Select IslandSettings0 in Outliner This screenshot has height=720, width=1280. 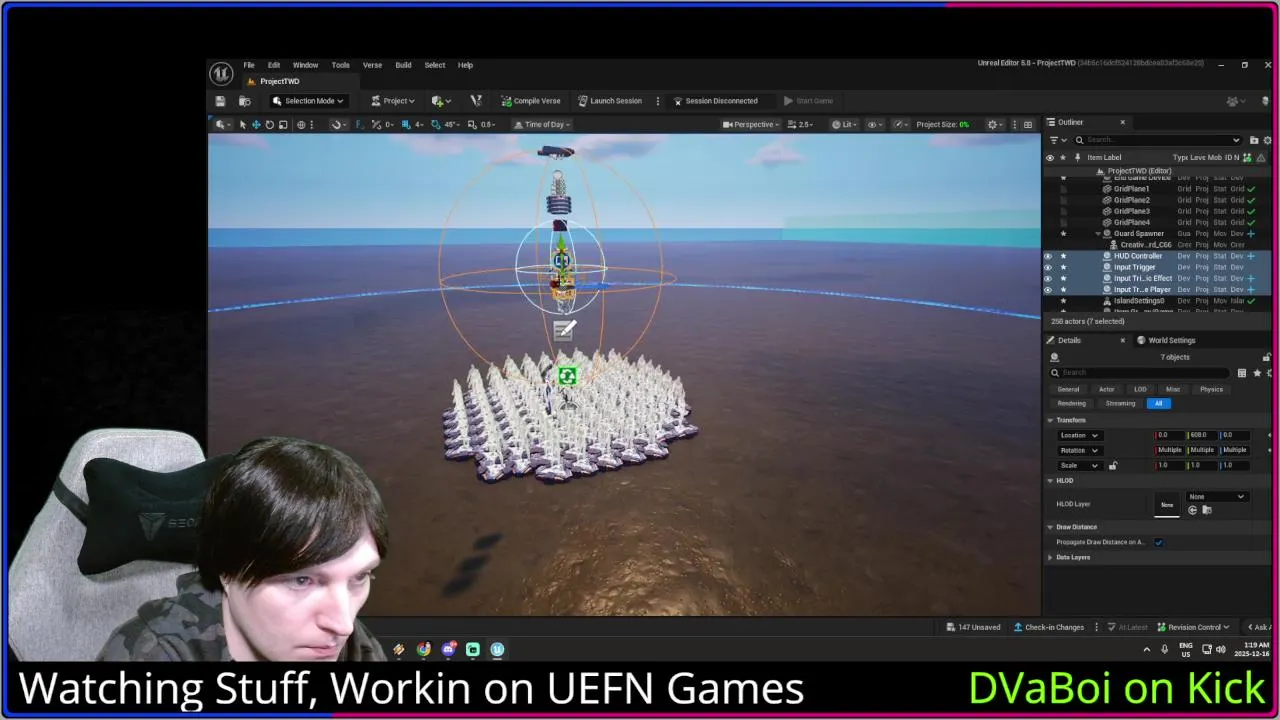tap(1139, 301)
